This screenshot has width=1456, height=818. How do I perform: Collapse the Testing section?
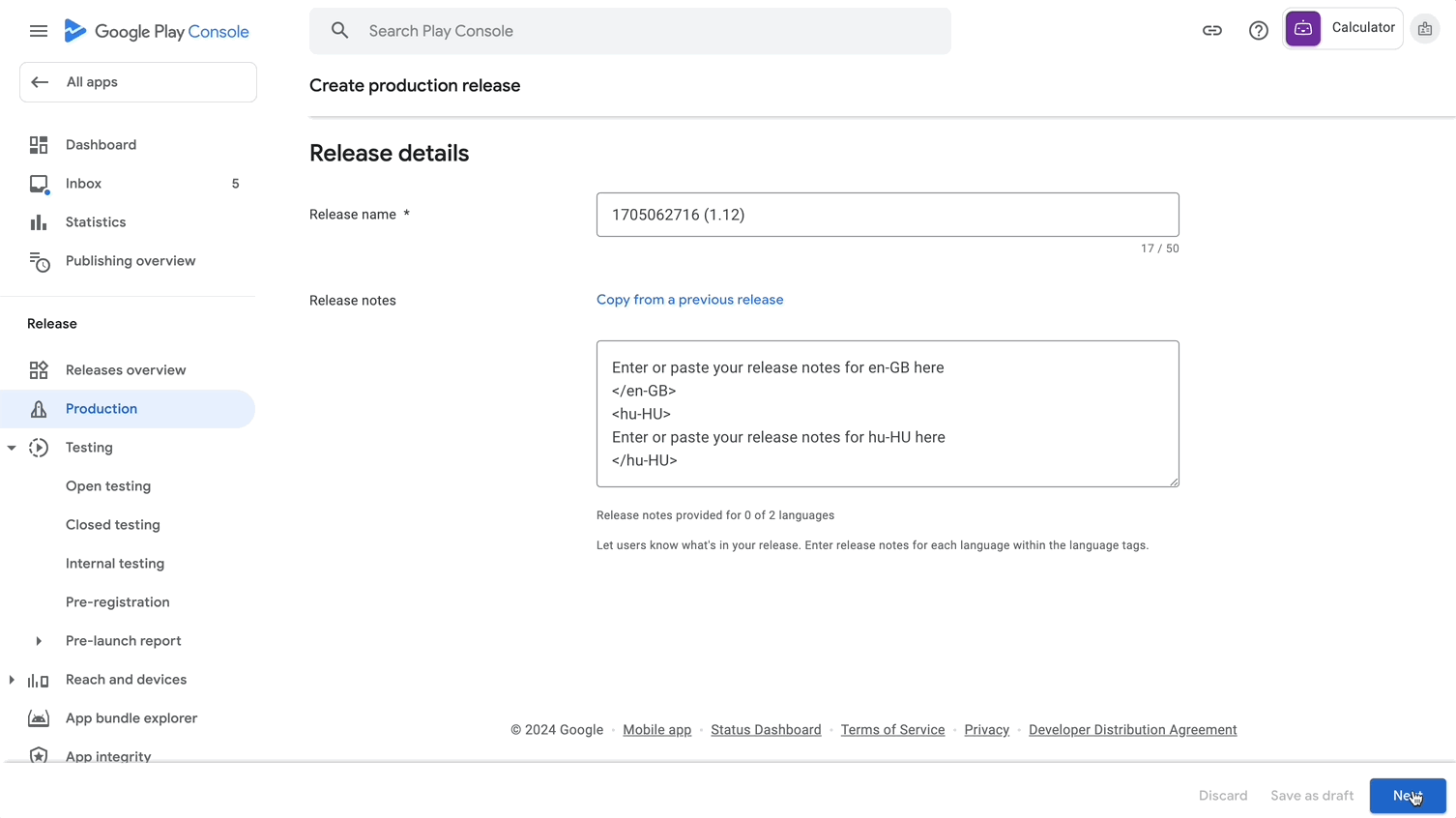coord(11,447)
